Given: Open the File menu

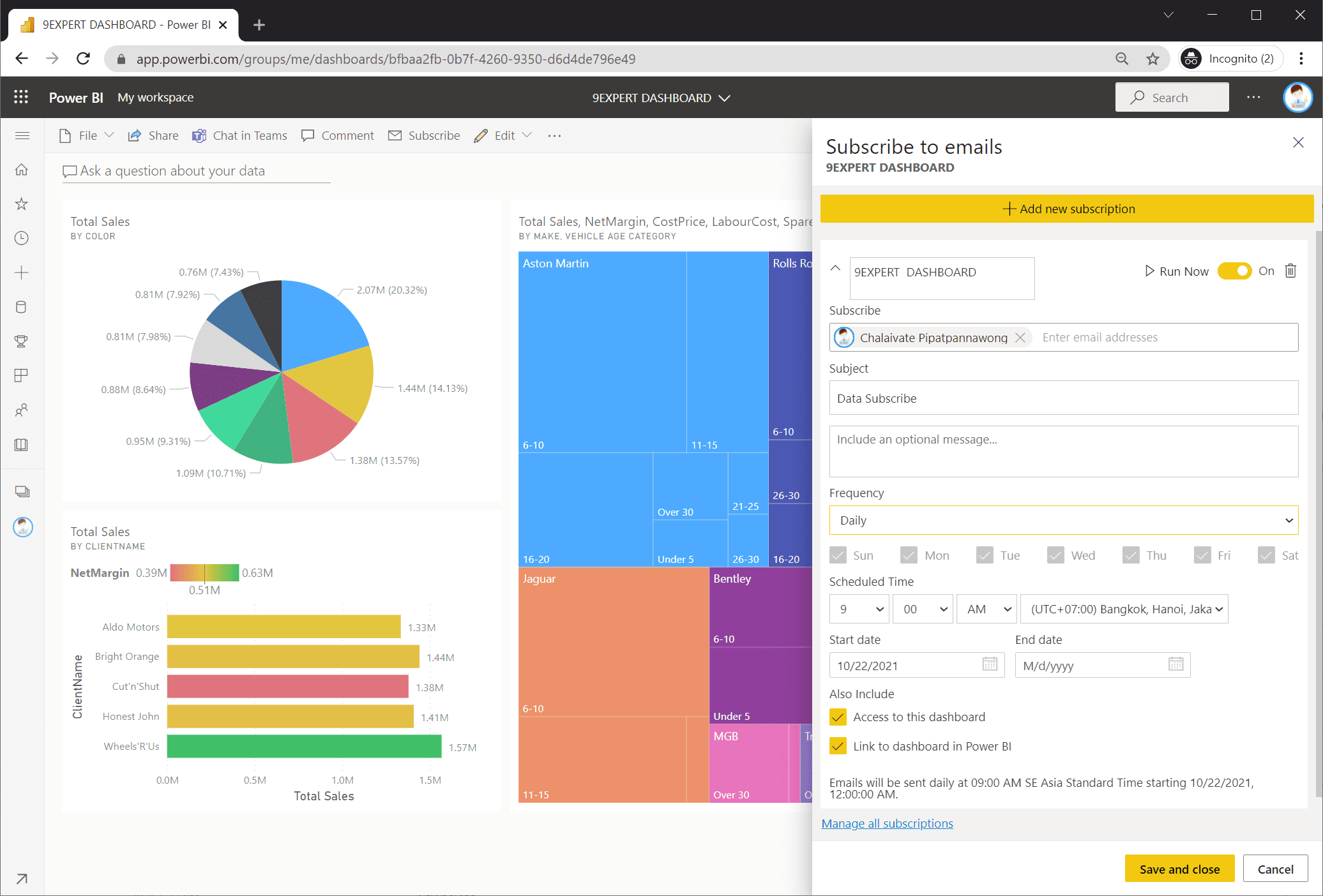Looking at the screenshot, I should pyautogui.click(x=86, y=135).
